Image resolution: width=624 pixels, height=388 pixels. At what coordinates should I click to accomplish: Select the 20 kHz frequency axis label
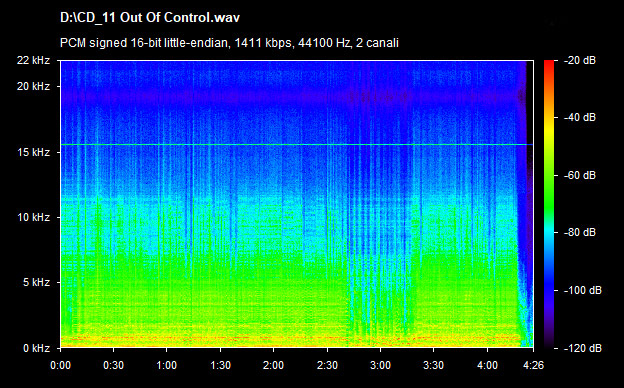pyautogui.click(x=33, y=86)
